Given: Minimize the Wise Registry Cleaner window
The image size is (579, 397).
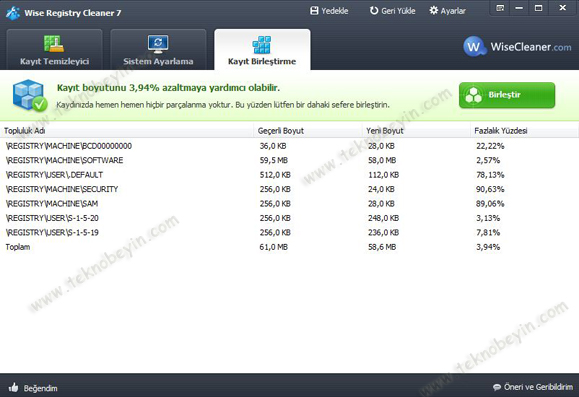Looking at the screenshot, I should click(519, 8).
